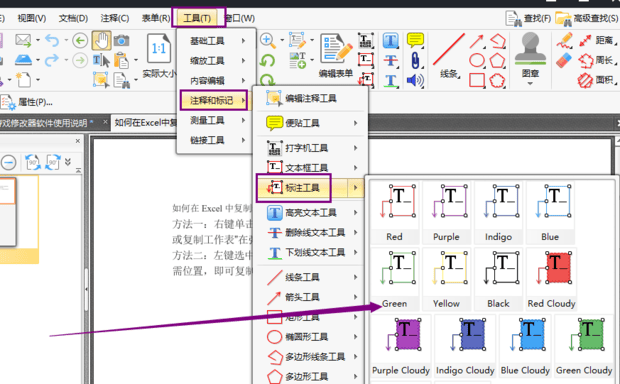This screenshot has width=620, height=384.
Task: Open 属性(P)... properties
Action: point(27,102)
